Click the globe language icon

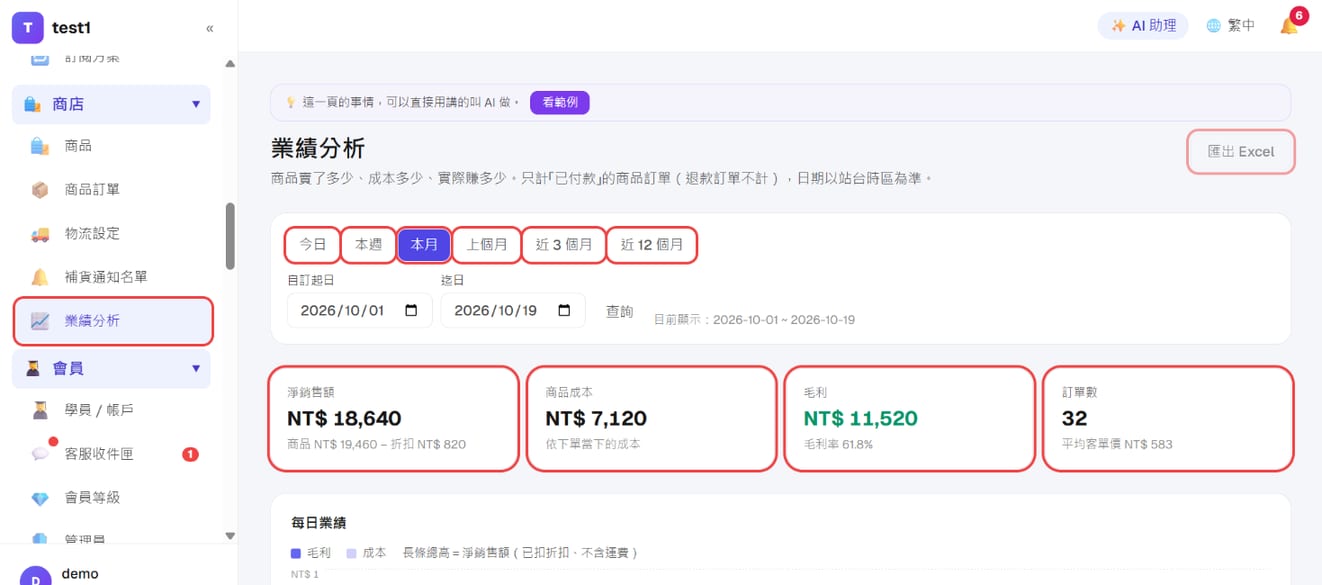[1213, 26]
